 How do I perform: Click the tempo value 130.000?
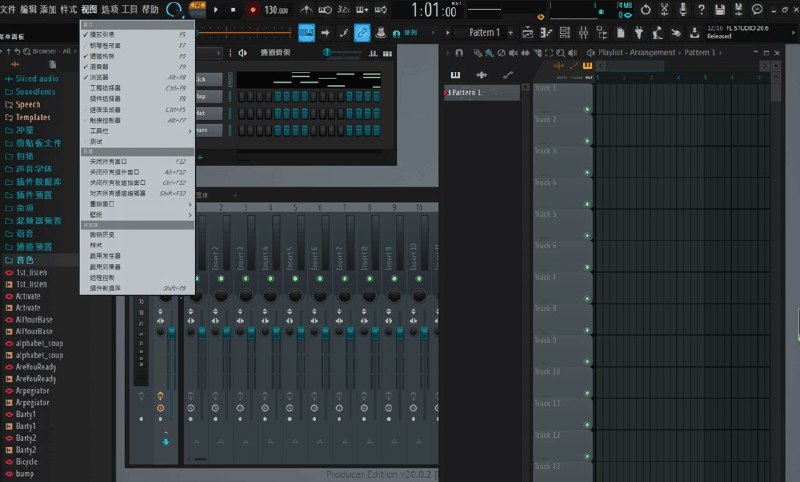[276, 10]
